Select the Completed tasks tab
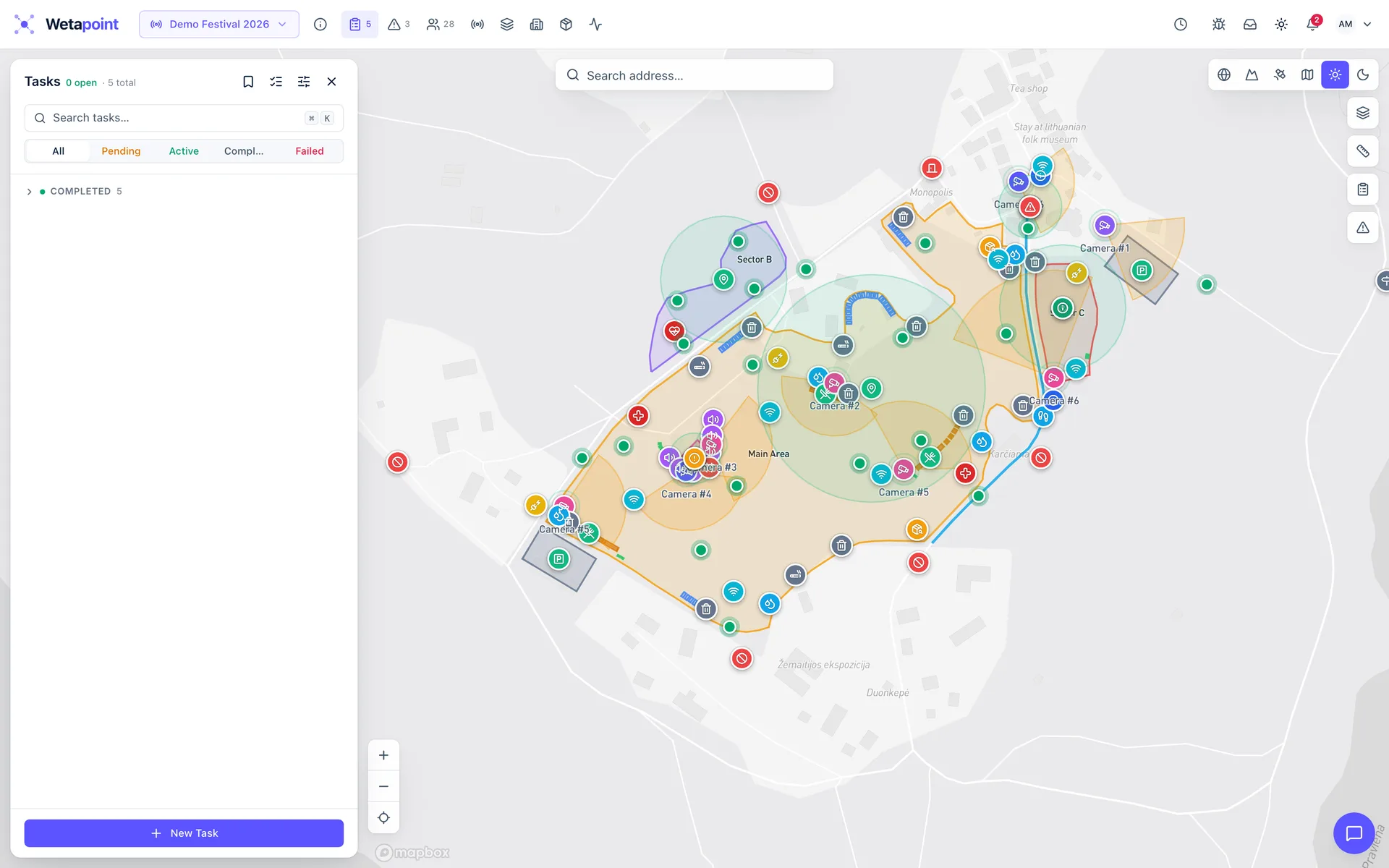The height and width of the screenshot is (868, 1389). coord(244,151)
